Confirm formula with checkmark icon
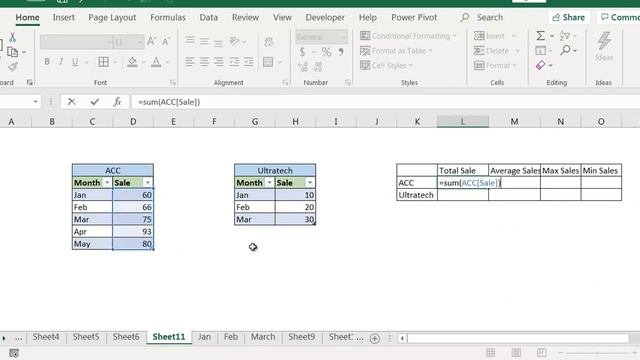640x360 pixels. point(95,102)
